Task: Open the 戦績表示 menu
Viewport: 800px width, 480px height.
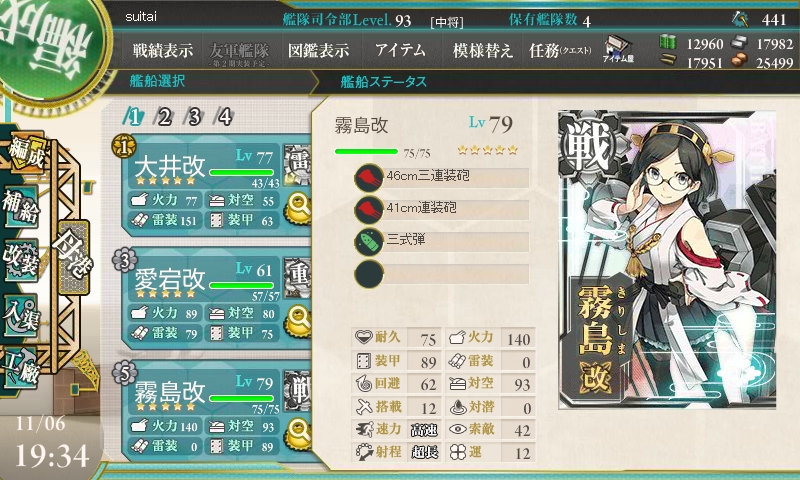Action: 163,50
